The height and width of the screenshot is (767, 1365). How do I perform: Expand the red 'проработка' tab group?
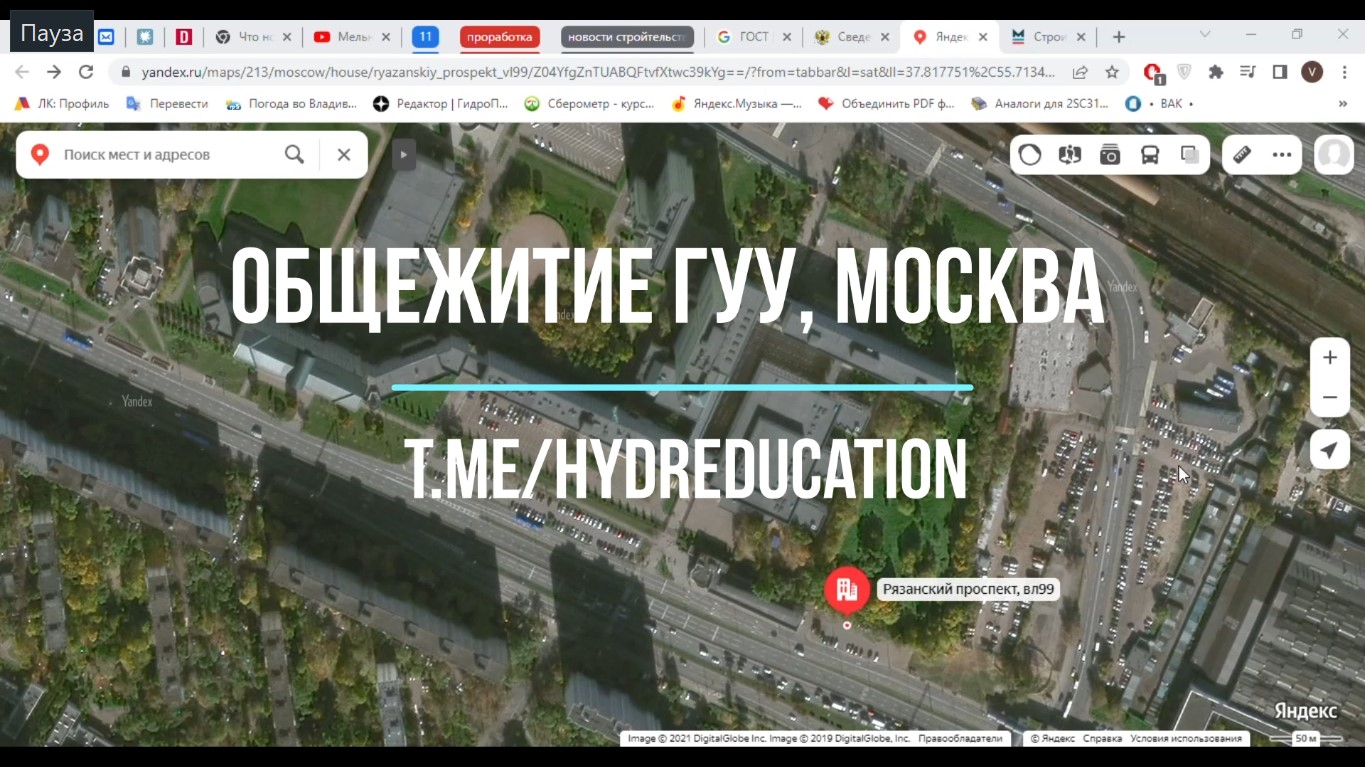500,37
